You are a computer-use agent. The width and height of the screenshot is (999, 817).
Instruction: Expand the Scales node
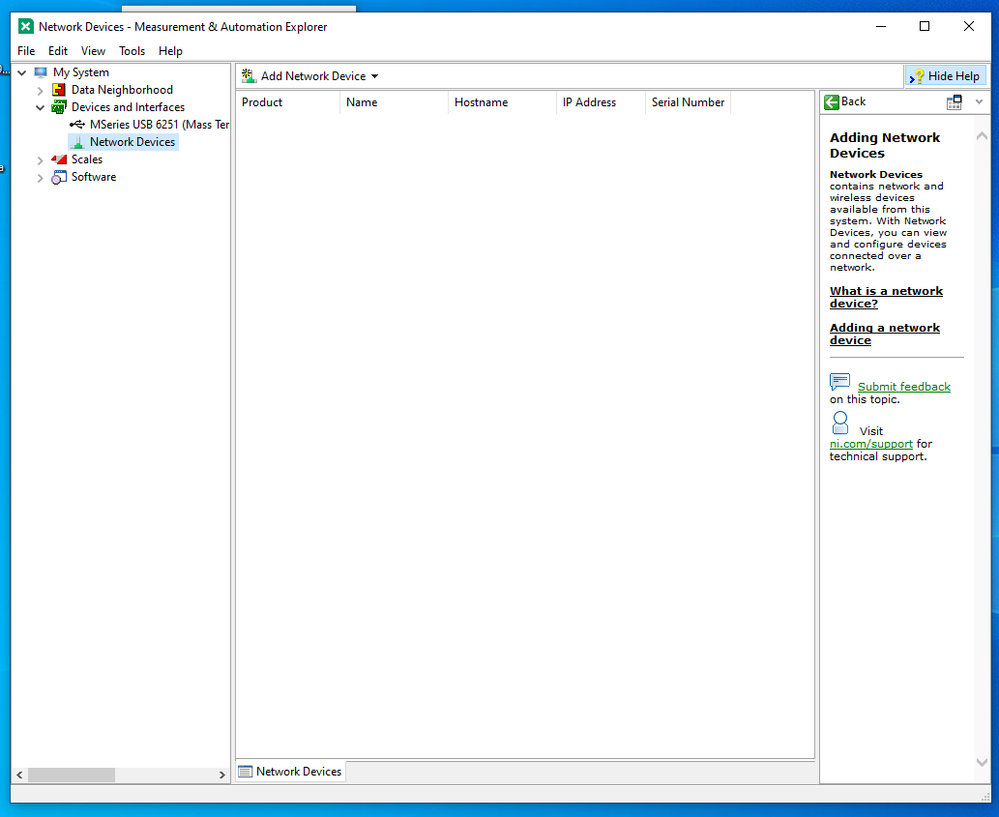click(x=40, y=160)
